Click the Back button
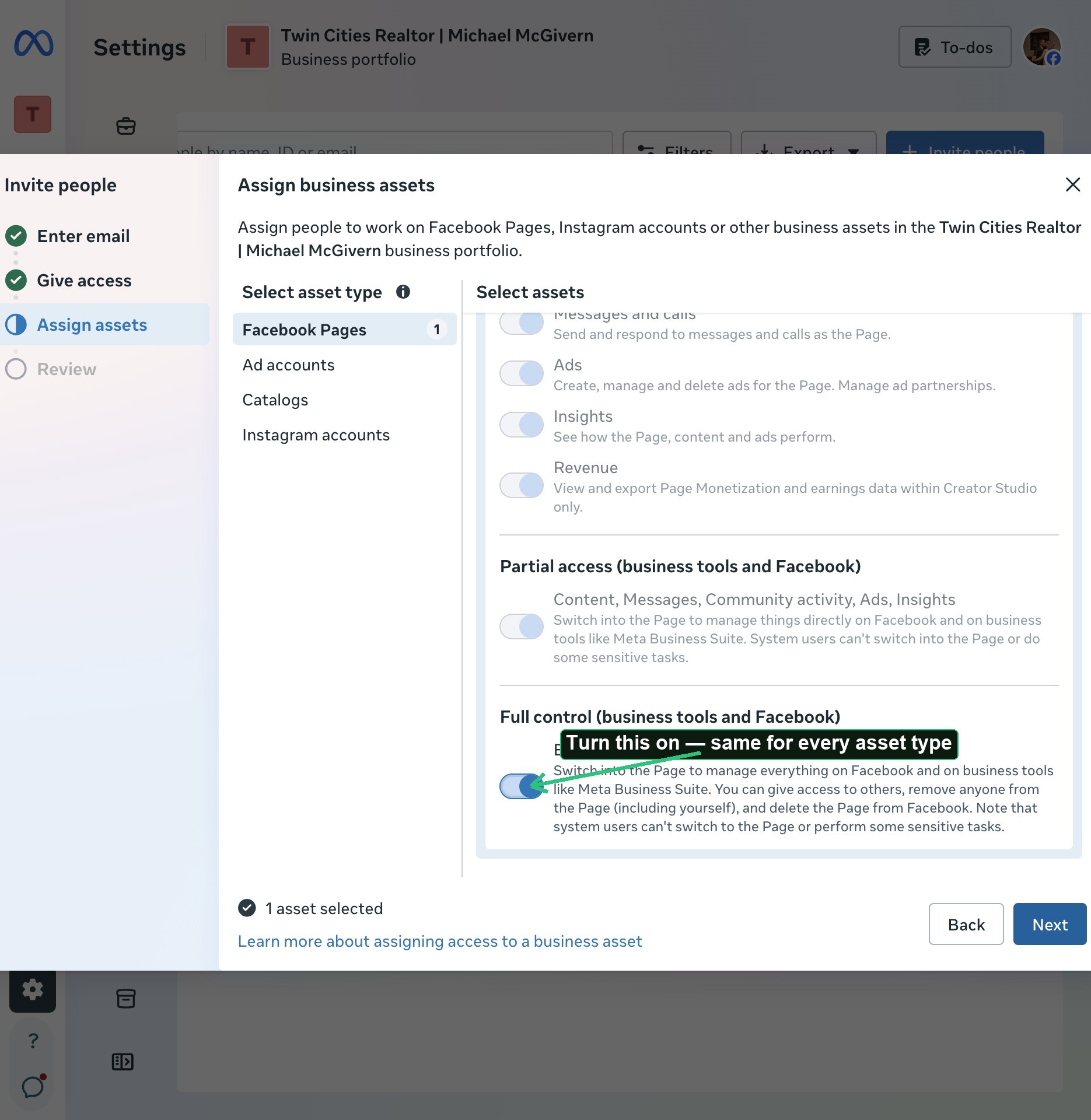 pyautogui.click(x=966, y=925)
